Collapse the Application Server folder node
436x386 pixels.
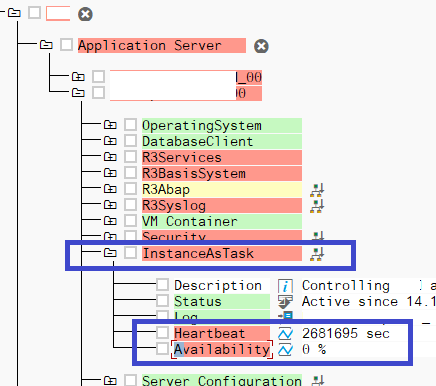pyautogui.click(x=46, y=45)
